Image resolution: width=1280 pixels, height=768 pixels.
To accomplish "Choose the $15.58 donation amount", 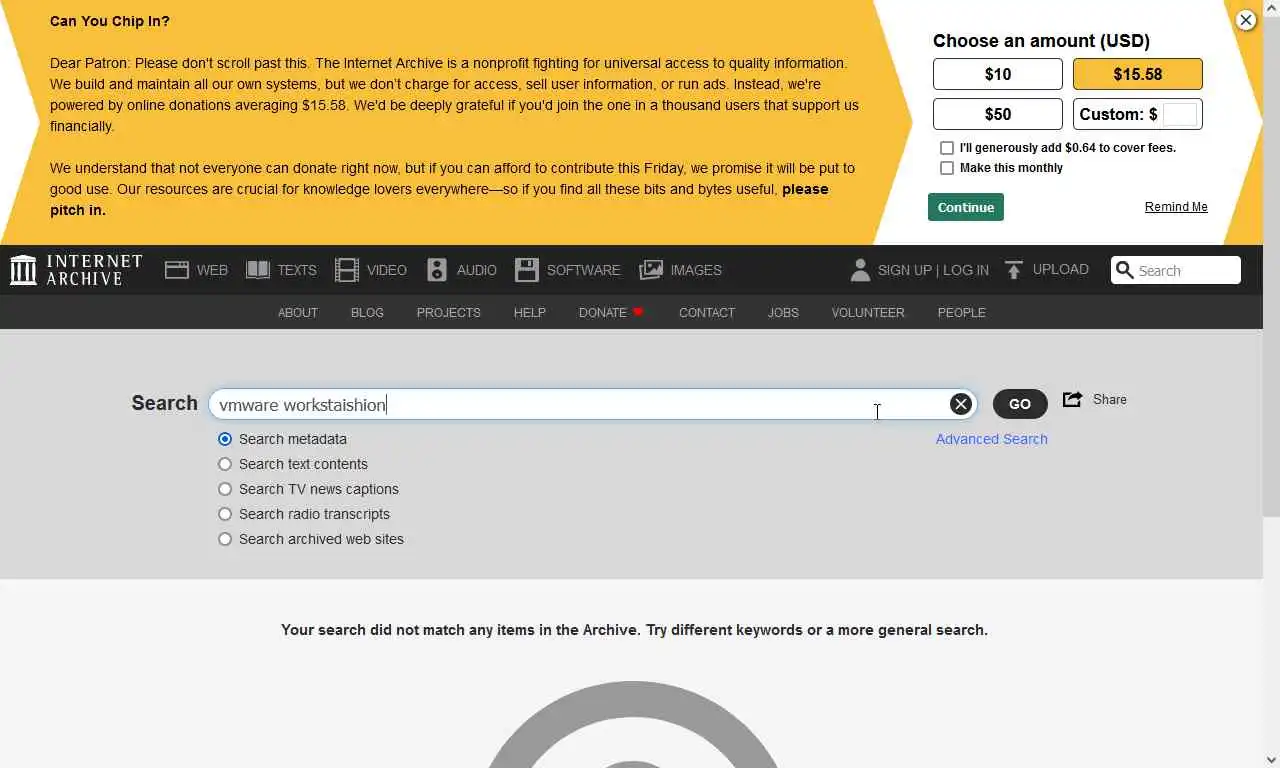I will [x=1138, y=74].
